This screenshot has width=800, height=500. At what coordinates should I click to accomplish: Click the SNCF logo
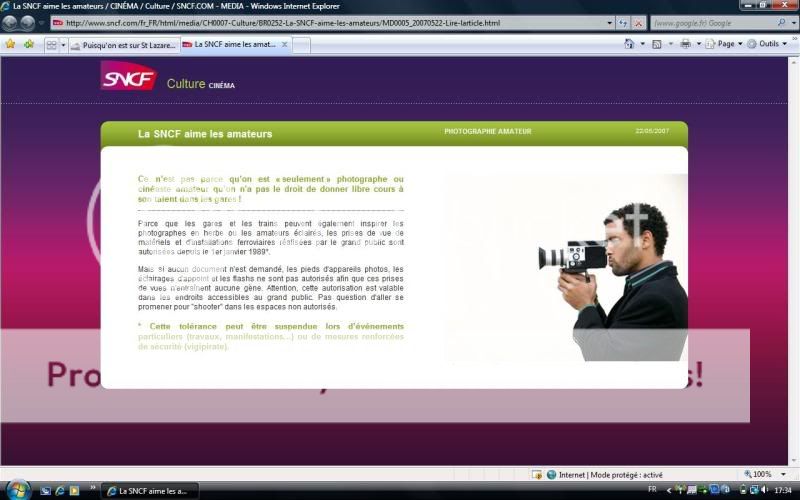coord(128,76)
